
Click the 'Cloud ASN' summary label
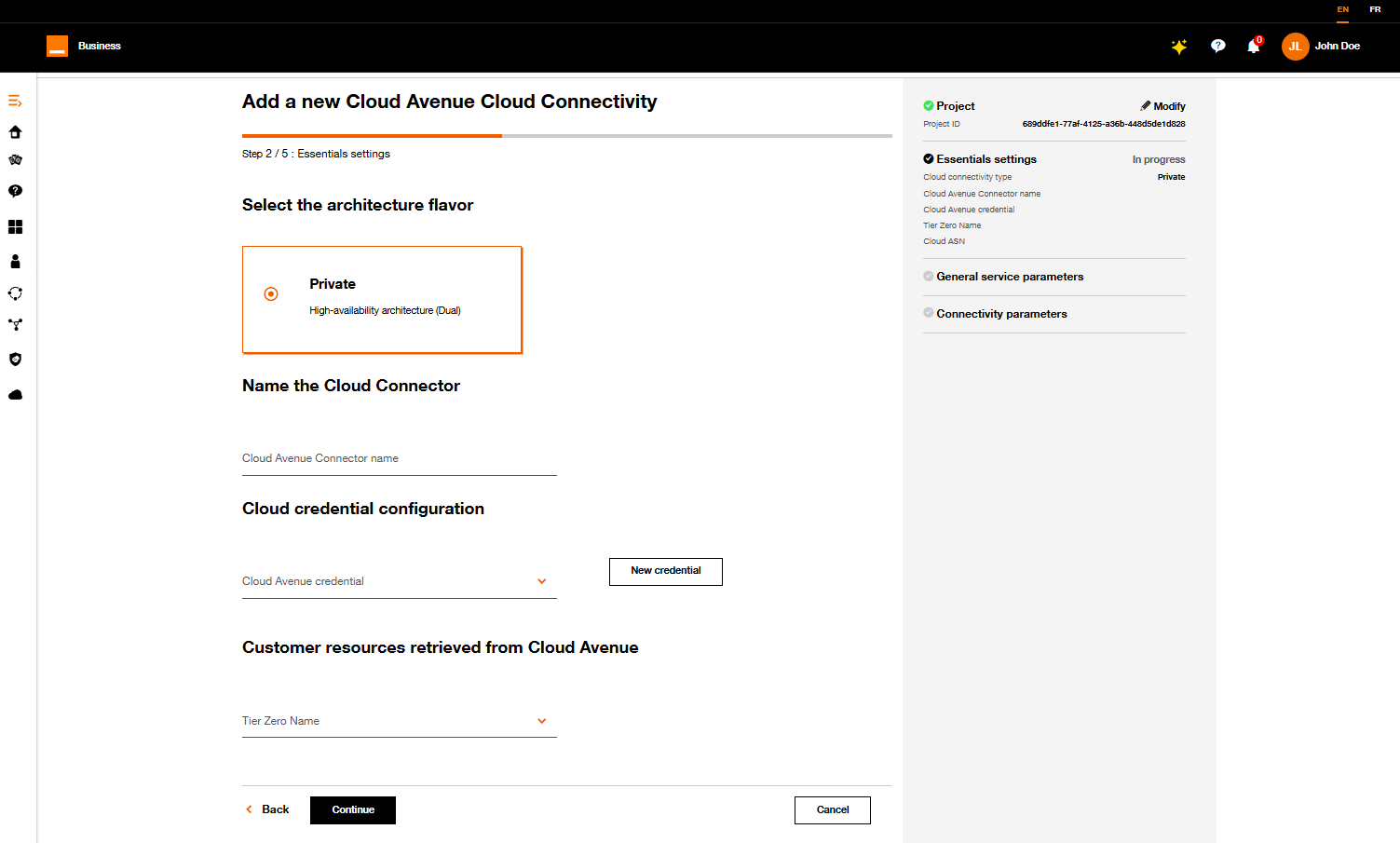(944, 241)
